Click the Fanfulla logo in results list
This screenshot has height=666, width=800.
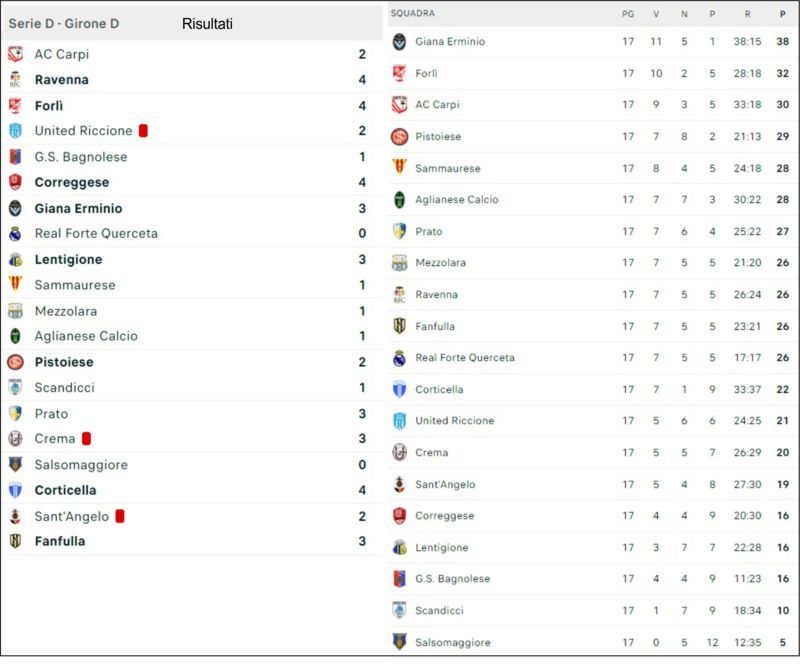[15, 541]
